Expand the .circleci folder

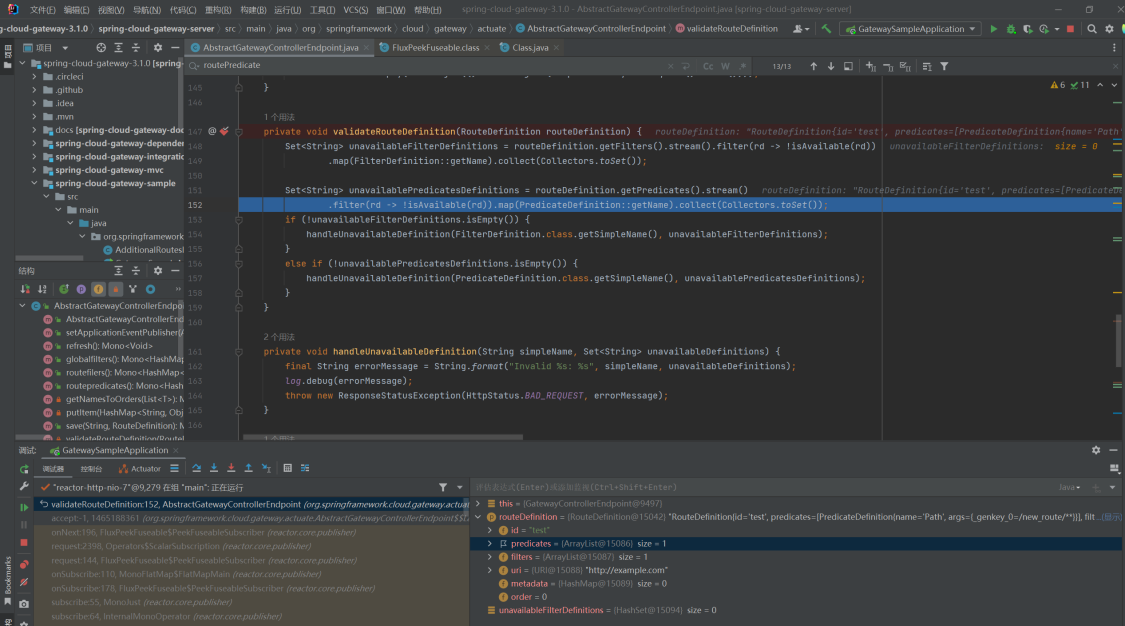pos(34,77)
